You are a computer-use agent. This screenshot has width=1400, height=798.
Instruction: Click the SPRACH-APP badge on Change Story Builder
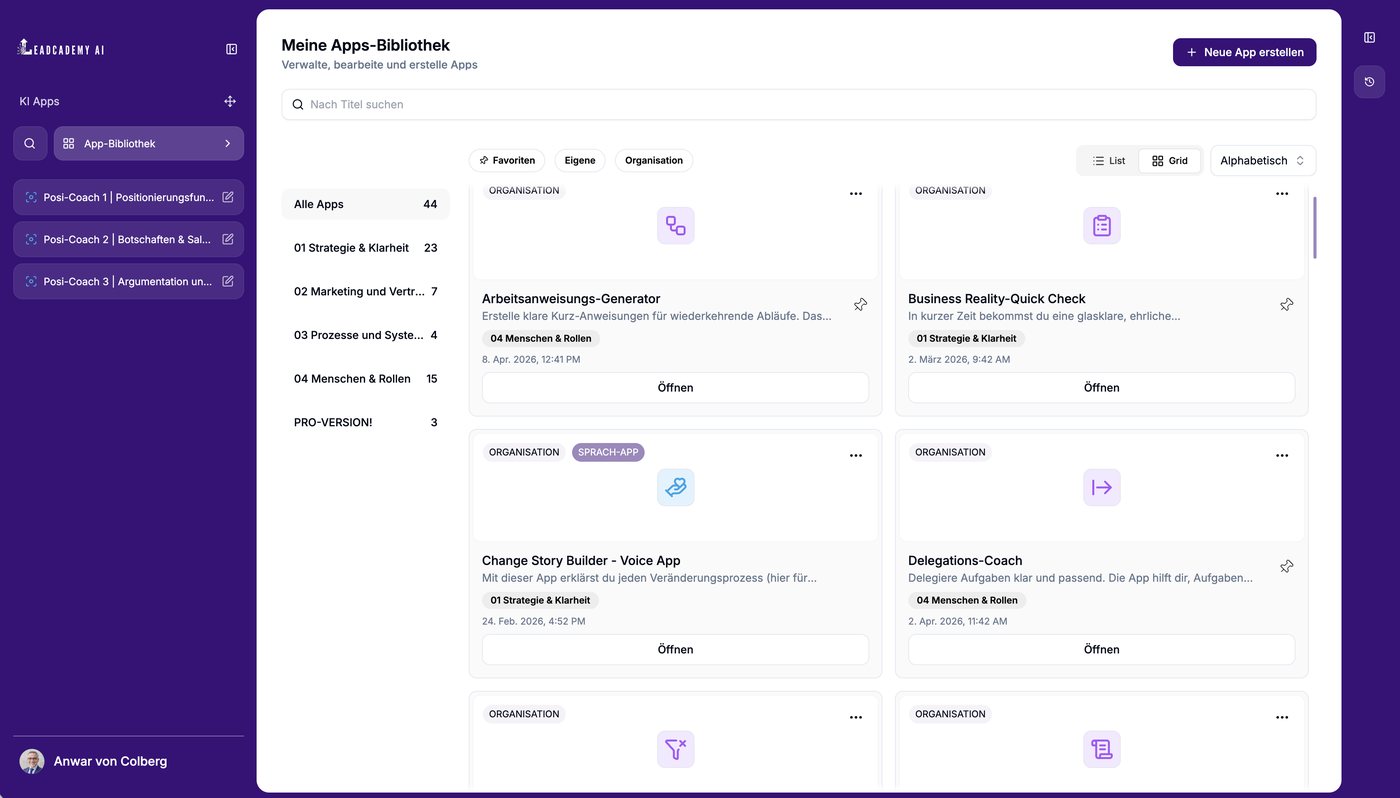pos(608,452)
